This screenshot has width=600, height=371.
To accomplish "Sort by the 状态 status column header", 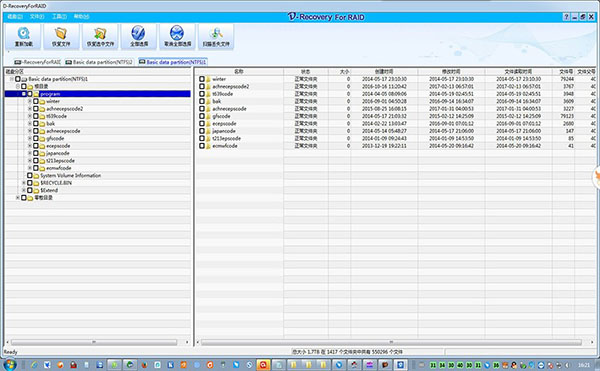I will click(x=305, y=72).
